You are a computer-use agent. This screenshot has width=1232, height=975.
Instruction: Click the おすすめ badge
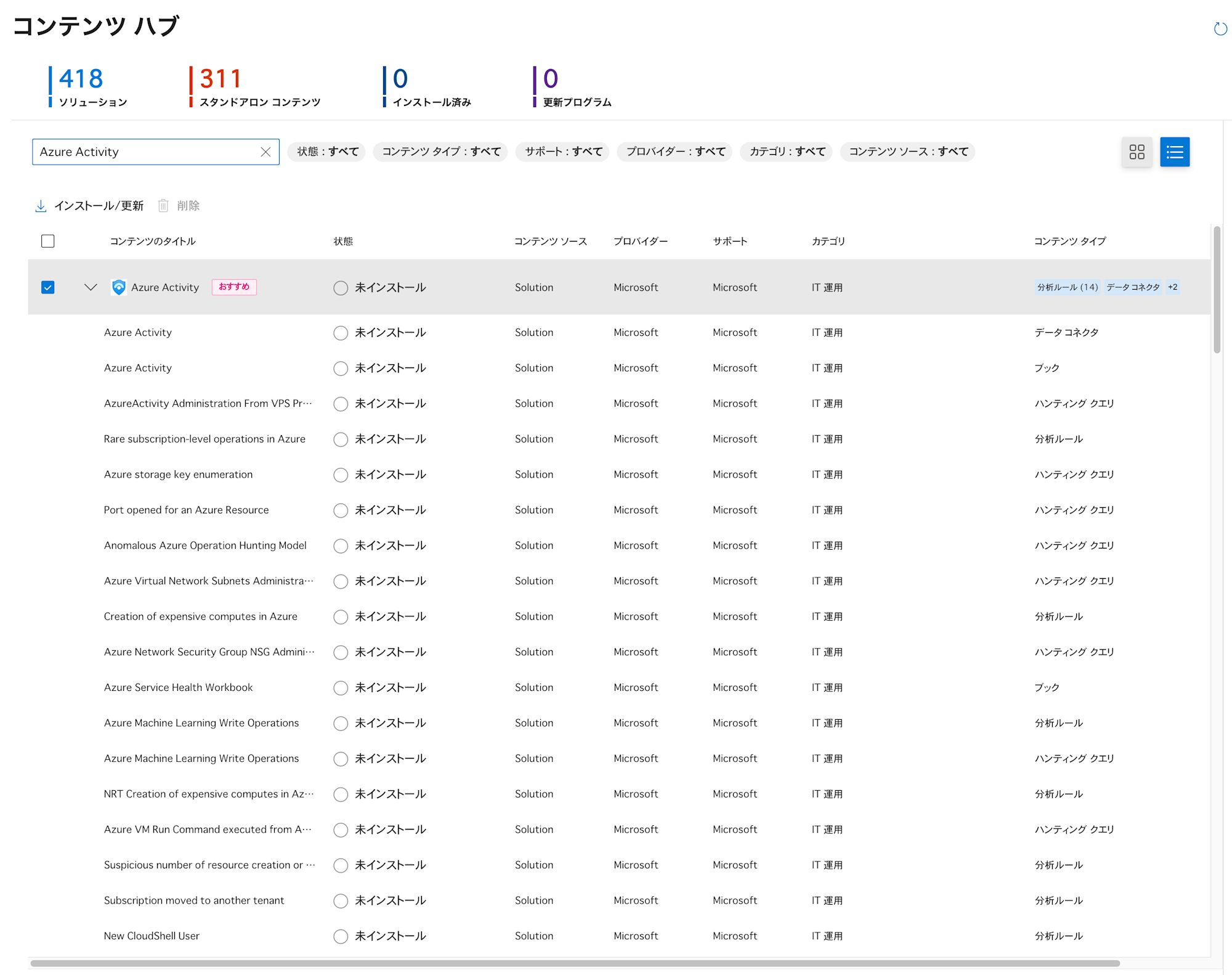[234, 287]
